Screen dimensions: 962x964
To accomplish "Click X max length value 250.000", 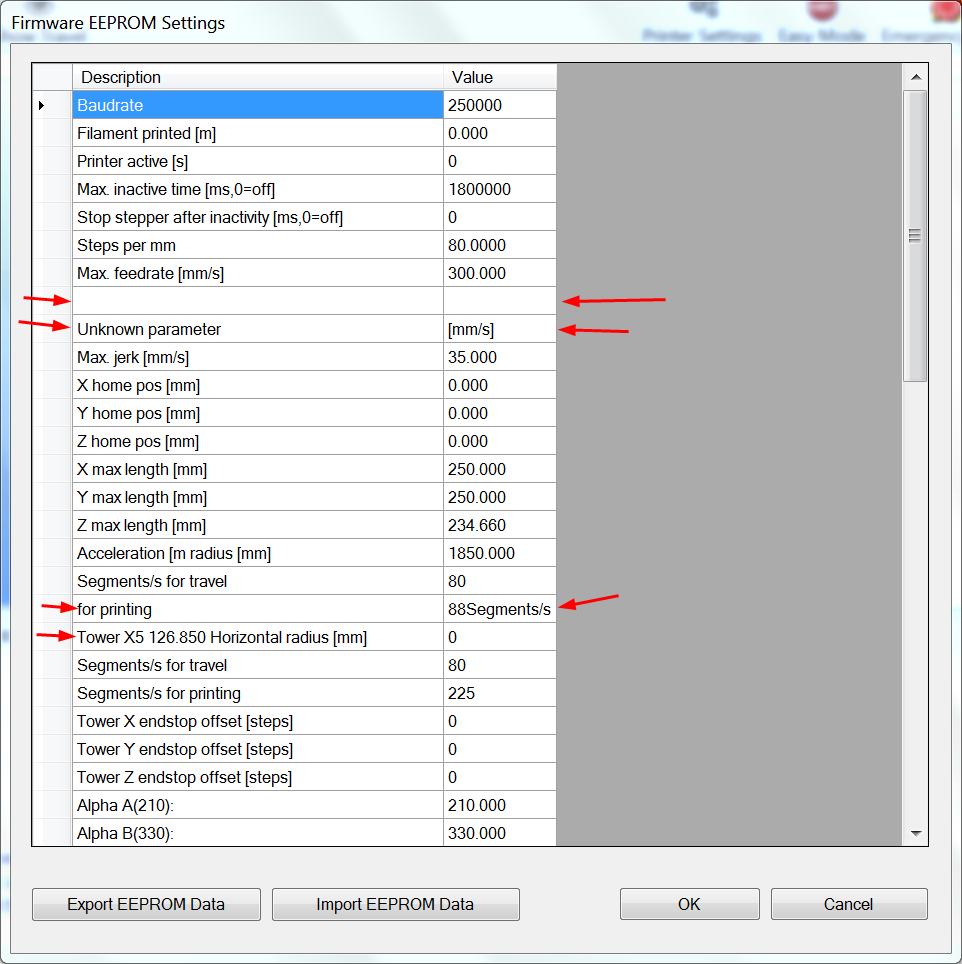I will (x=499, y=469).
